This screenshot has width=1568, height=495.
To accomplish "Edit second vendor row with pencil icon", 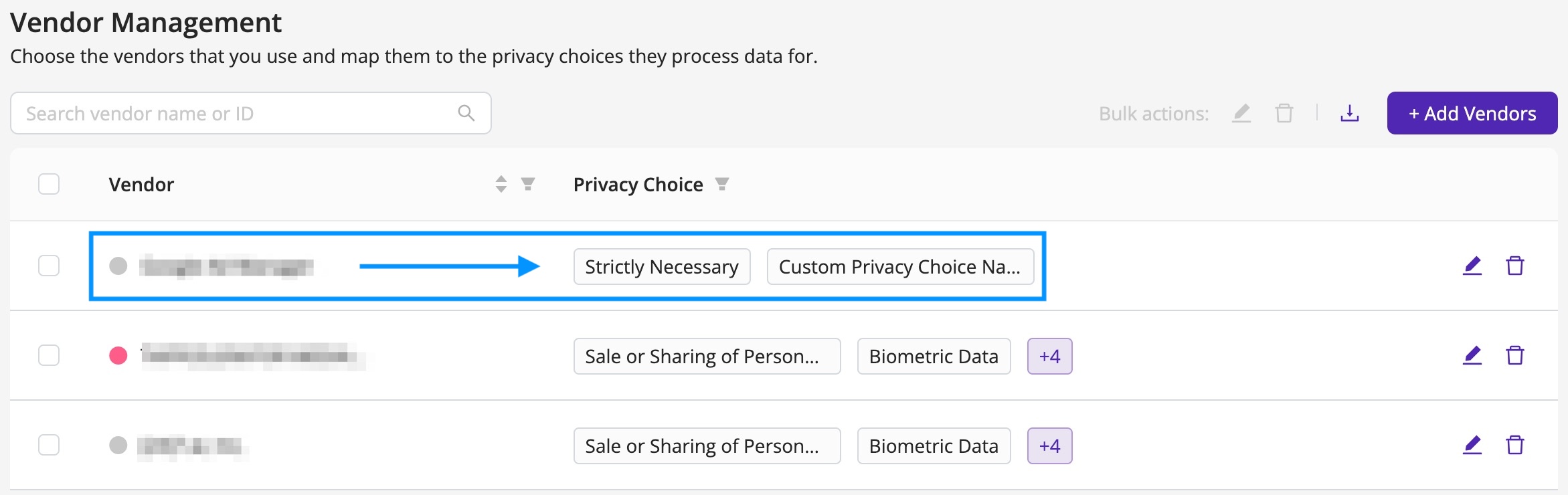I will [1472, 355].
